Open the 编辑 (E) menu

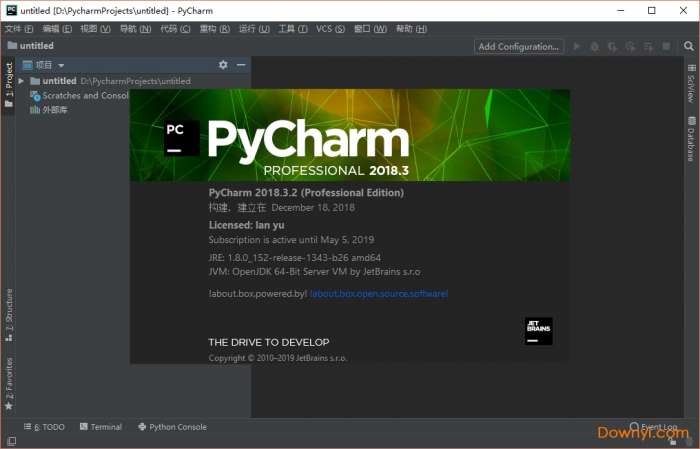57,29
